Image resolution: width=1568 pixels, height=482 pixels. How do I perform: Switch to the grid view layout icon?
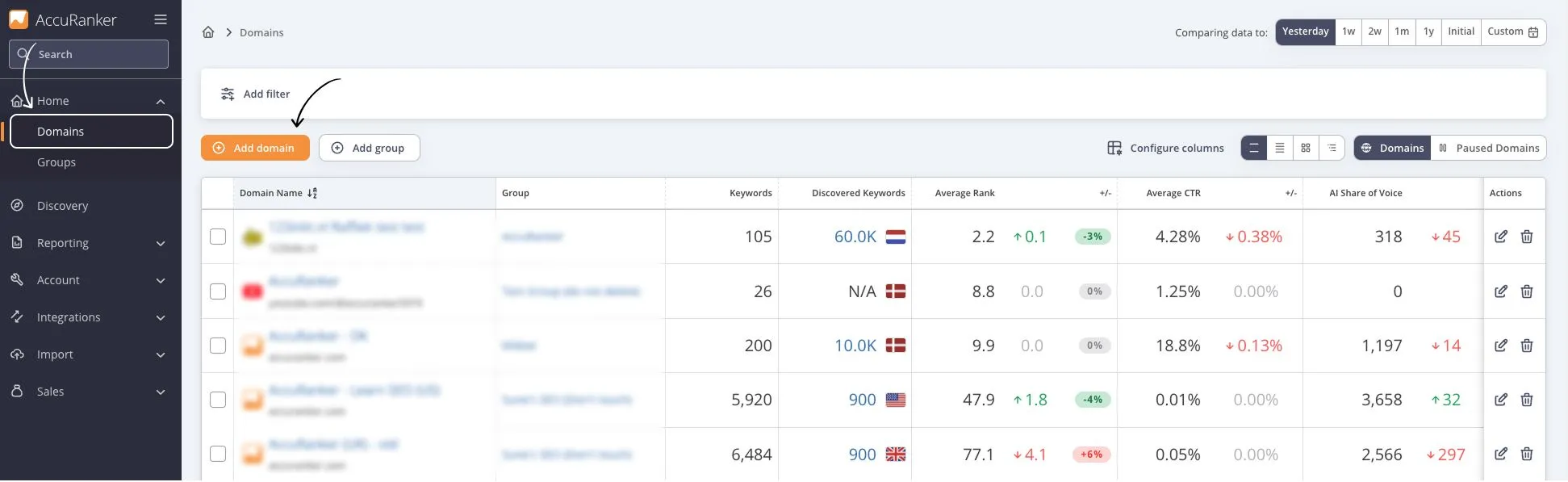pos(1305,148)
